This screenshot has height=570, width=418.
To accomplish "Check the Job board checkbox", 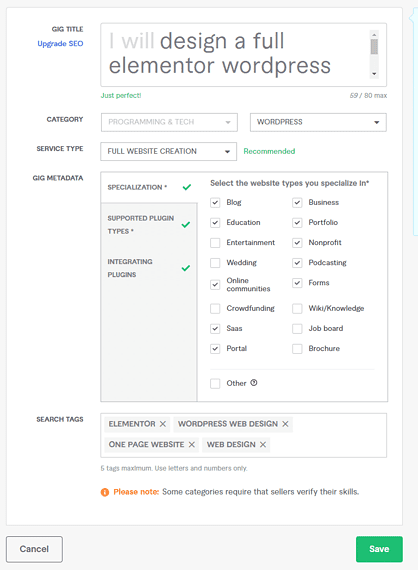I will [297, 329].
